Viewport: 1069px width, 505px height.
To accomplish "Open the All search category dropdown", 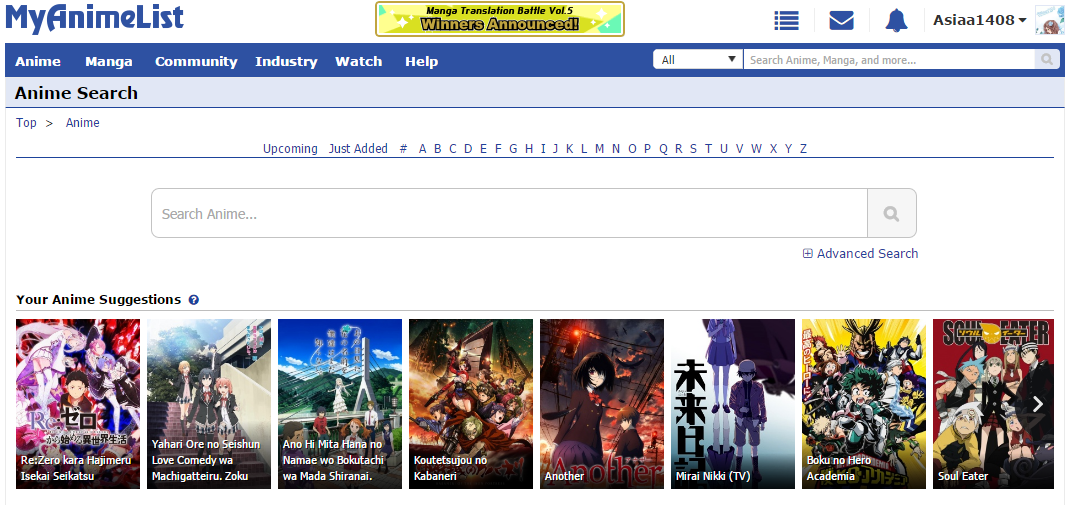I will [698, 60].
